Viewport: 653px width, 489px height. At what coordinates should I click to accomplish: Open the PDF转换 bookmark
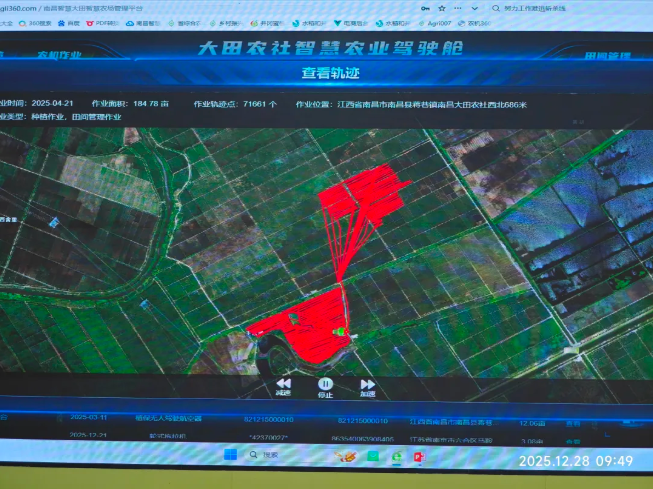pos(107,21)
